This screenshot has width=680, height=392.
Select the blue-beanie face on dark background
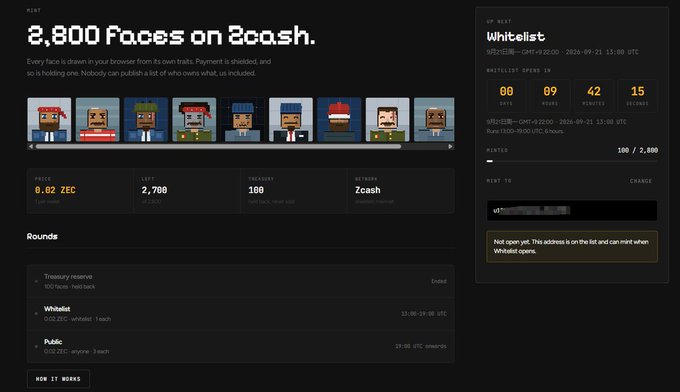click(x=242, y=120)
